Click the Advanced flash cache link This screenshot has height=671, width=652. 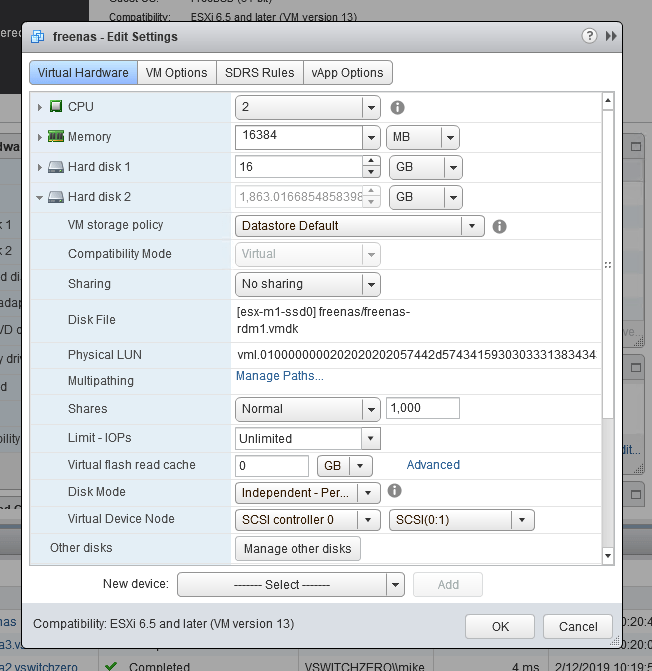click(x=433, y=465)
